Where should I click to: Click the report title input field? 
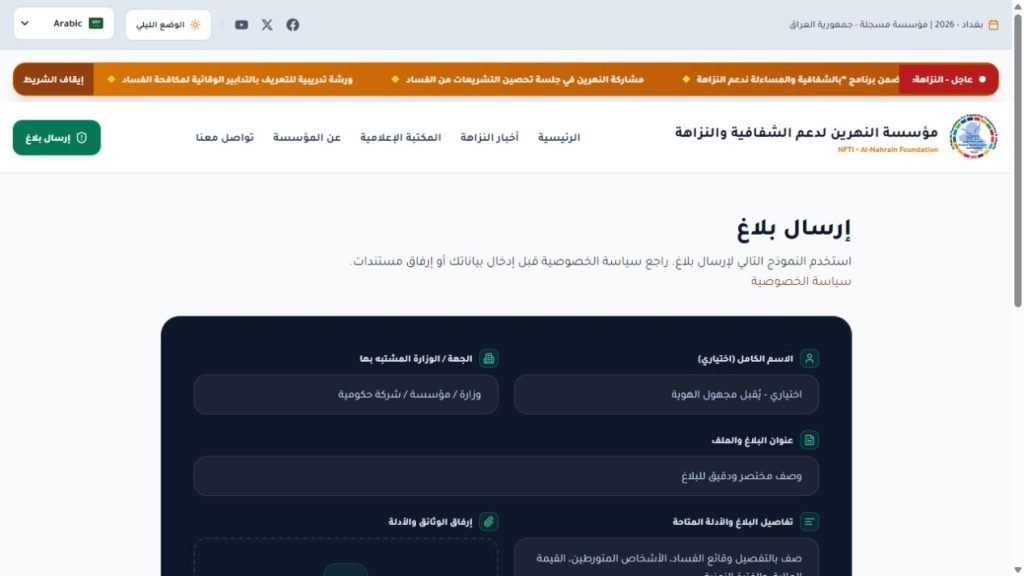click(x=506, y=476)
